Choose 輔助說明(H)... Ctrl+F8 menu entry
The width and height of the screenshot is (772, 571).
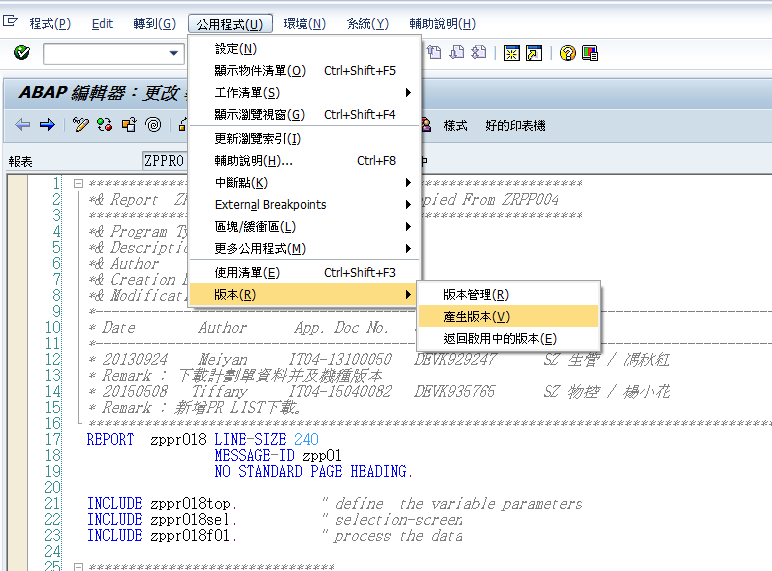(304, 160)
